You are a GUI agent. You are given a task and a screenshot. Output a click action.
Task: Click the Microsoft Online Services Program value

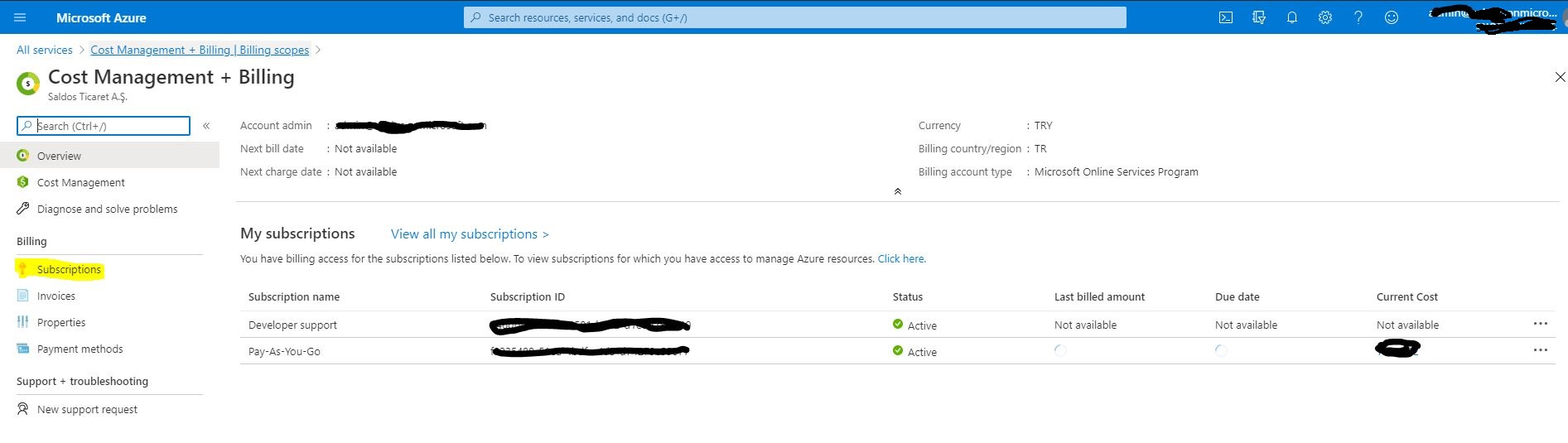coord(1117,171)
